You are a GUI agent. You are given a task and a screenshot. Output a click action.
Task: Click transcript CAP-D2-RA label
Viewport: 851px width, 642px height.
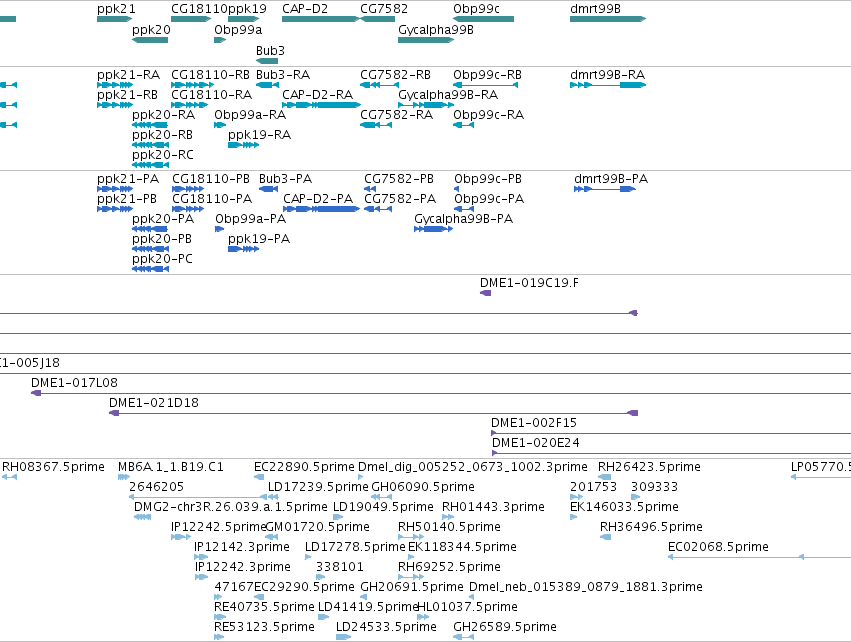pos(317,94)
